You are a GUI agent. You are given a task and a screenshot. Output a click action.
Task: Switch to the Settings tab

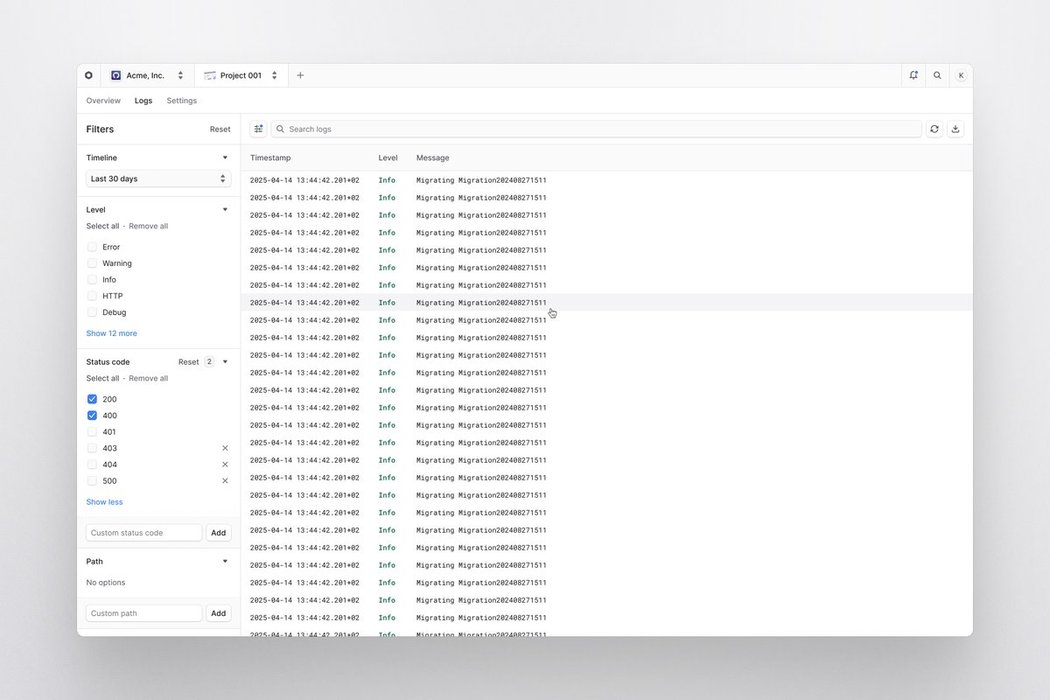point(181,100)
